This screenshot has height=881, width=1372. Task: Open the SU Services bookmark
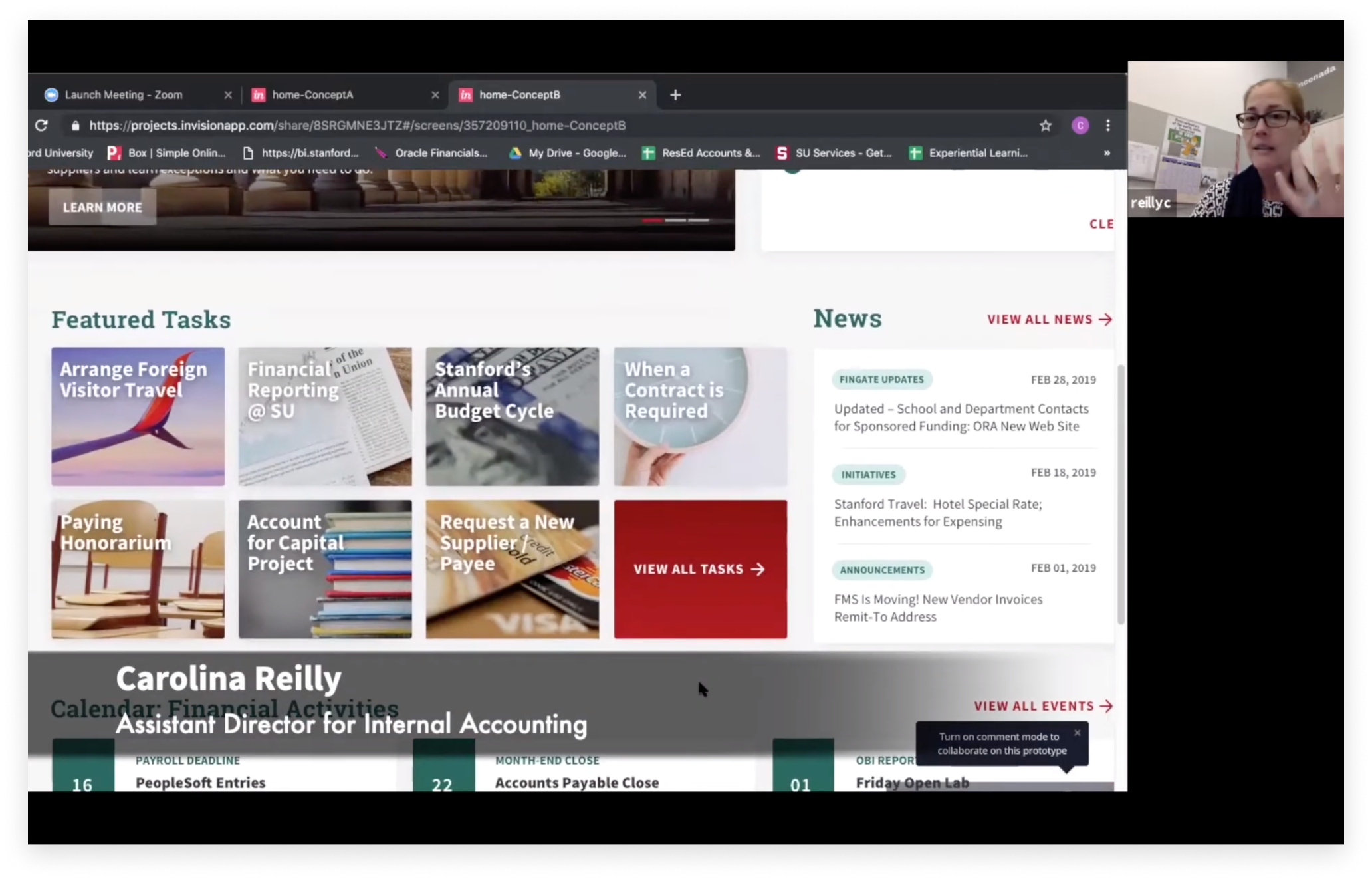coord(834,153)
